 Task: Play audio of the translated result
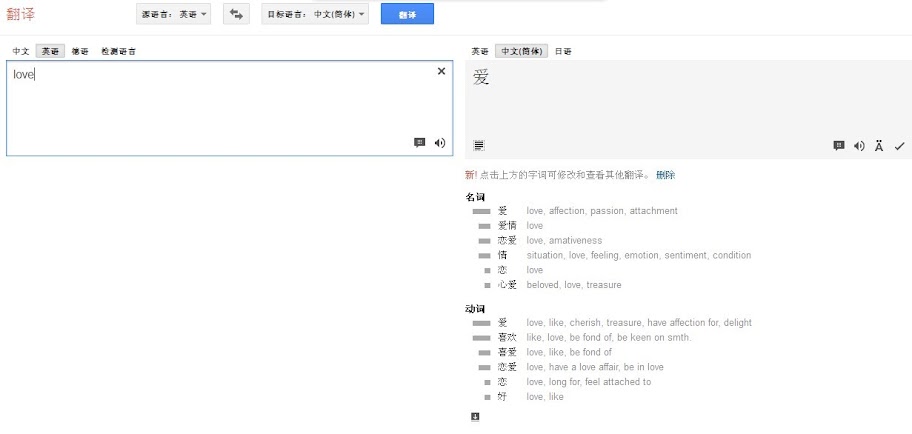tap(859, 146)
